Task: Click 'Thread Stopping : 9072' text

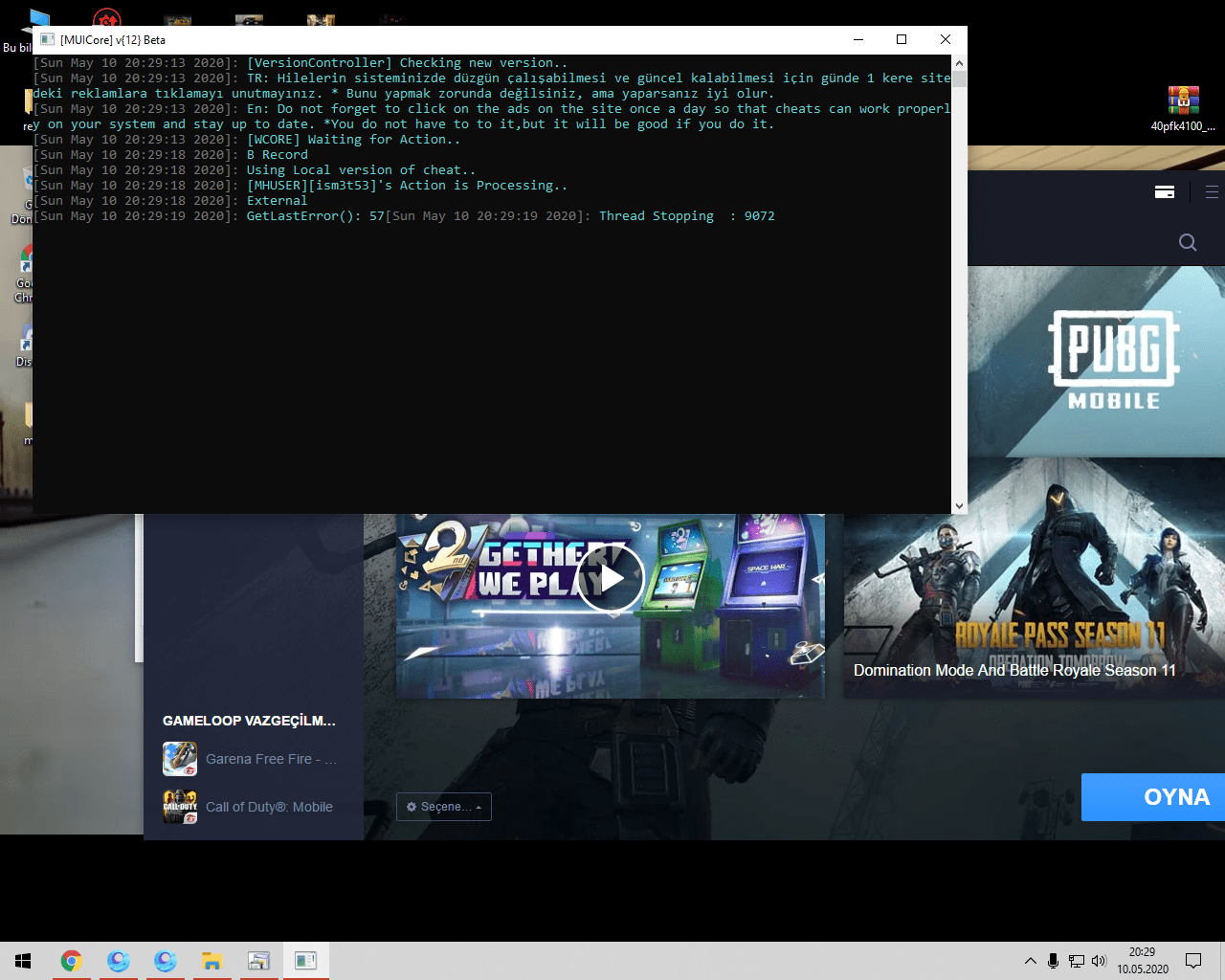Action: (687, 216)
